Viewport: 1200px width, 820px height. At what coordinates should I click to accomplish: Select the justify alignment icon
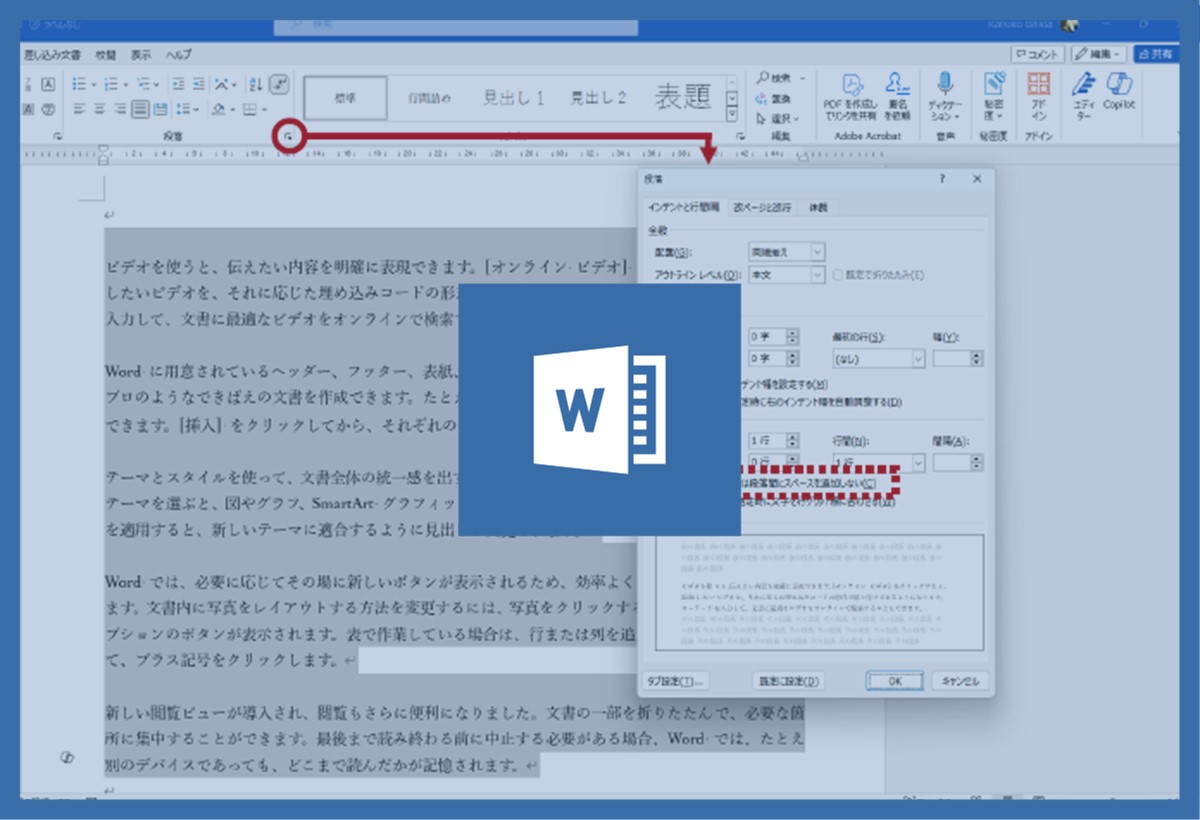141,109
